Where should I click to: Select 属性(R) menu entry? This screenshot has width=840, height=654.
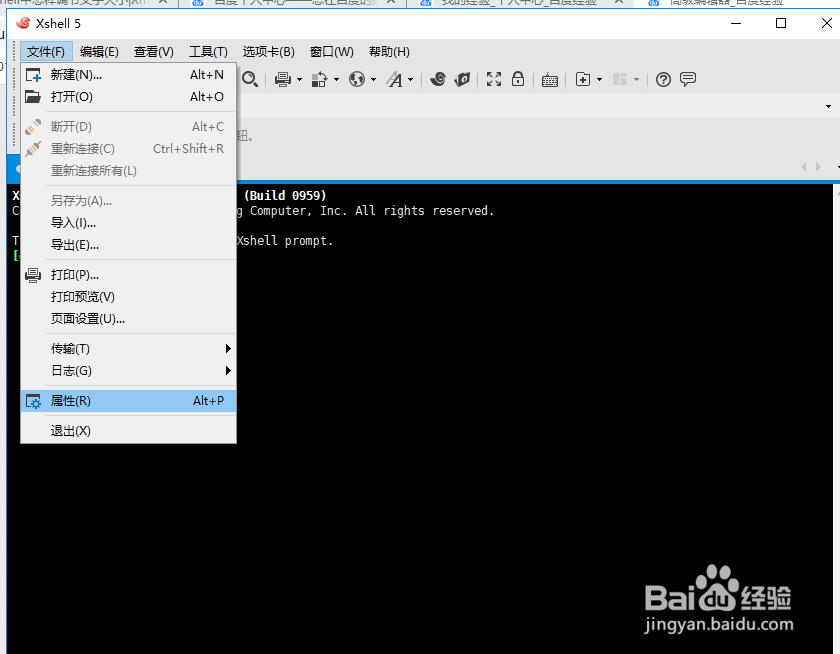coord(129,401)
